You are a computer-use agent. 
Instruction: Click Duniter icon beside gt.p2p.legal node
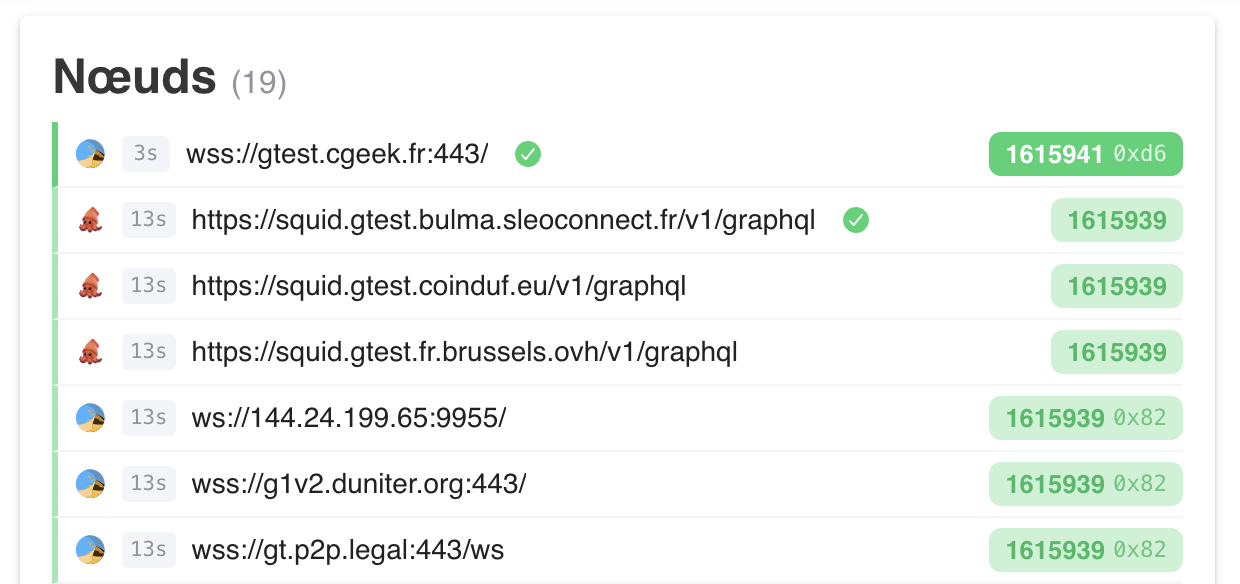point(91,549)
